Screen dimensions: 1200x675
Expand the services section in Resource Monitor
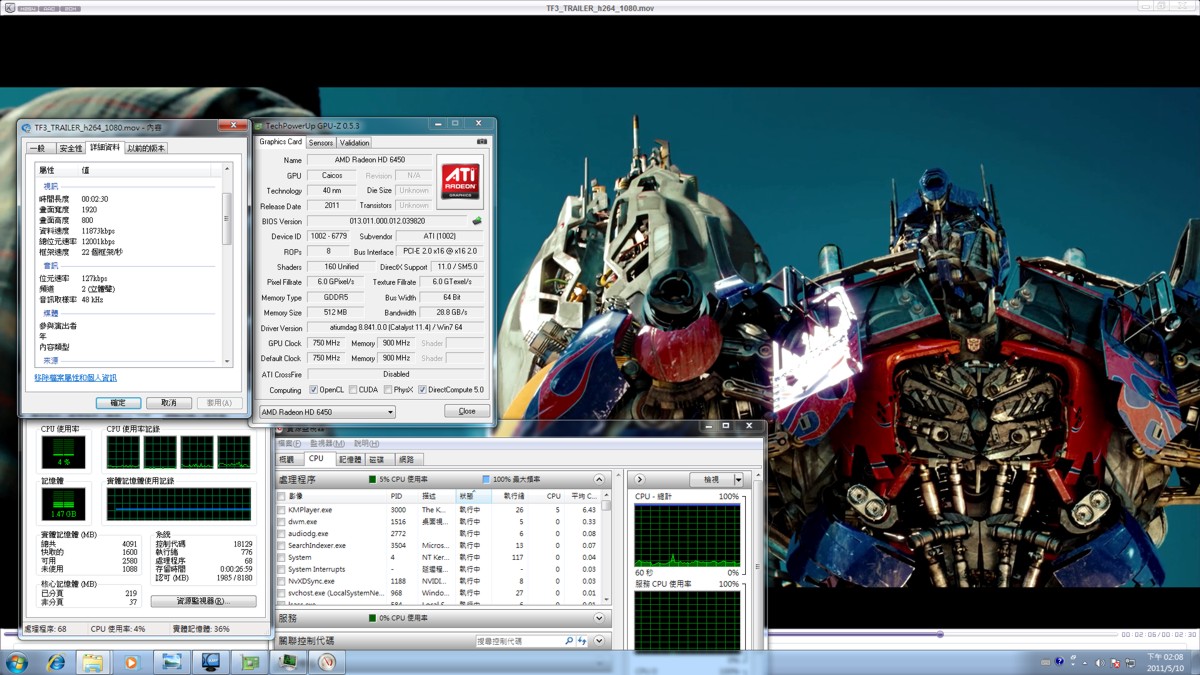(x=599, y=619)
